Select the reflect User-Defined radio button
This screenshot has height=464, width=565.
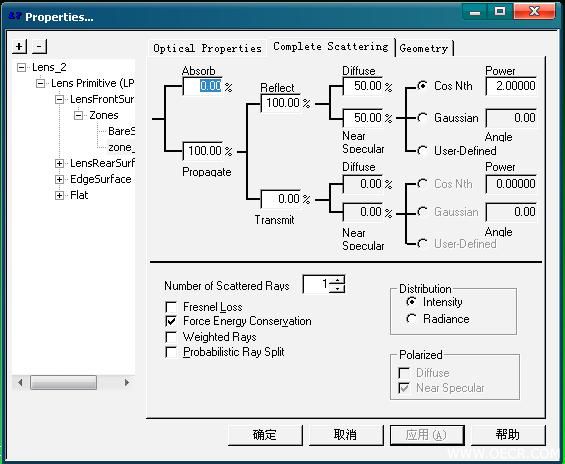pos(422,150)
